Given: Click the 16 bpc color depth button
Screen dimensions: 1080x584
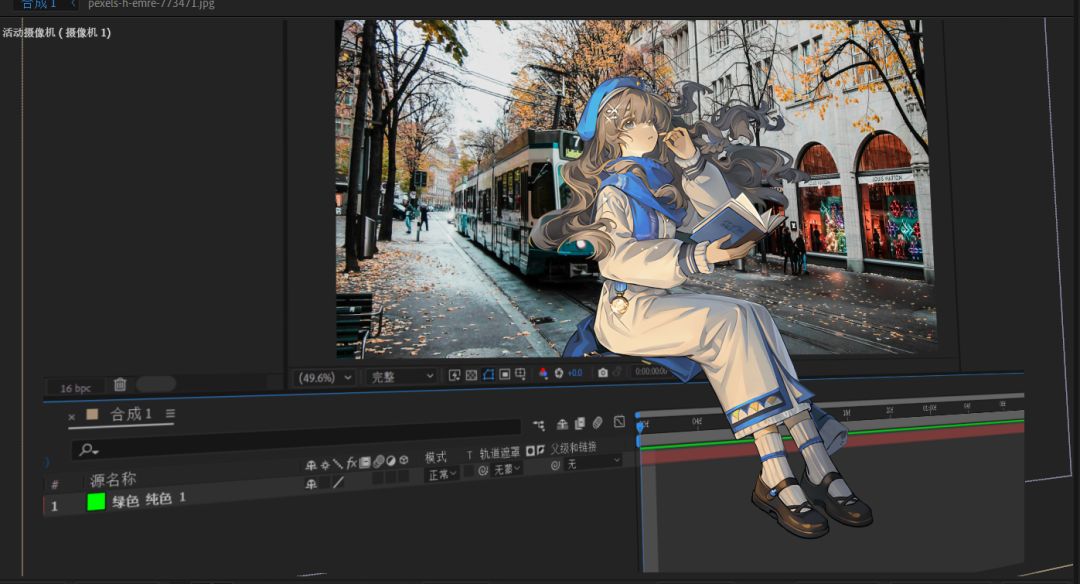Looking at the screenshot, I should click(76, 388).
